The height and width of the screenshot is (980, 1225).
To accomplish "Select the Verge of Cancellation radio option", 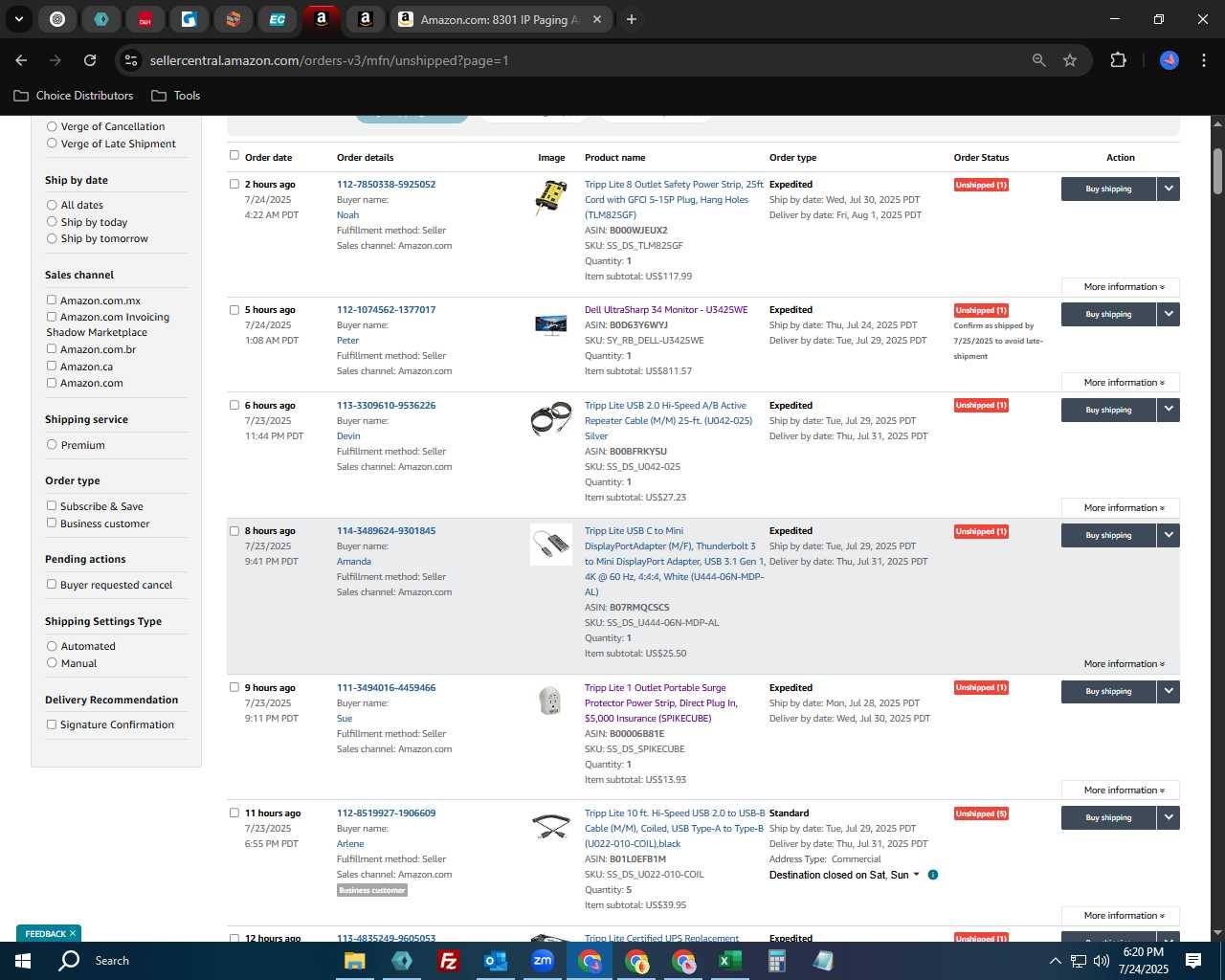I will click(x=52, y=126).
